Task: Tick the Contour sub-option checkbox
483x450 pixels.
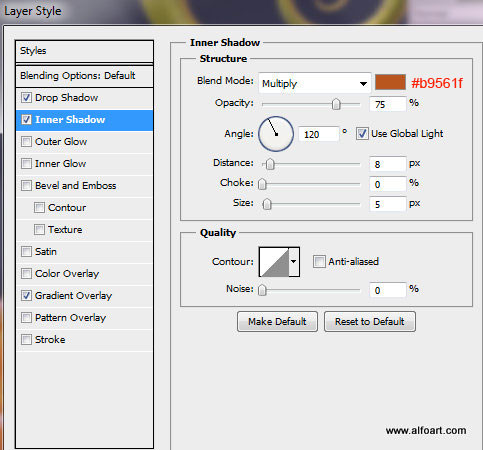Action: (x=39, y=208)
